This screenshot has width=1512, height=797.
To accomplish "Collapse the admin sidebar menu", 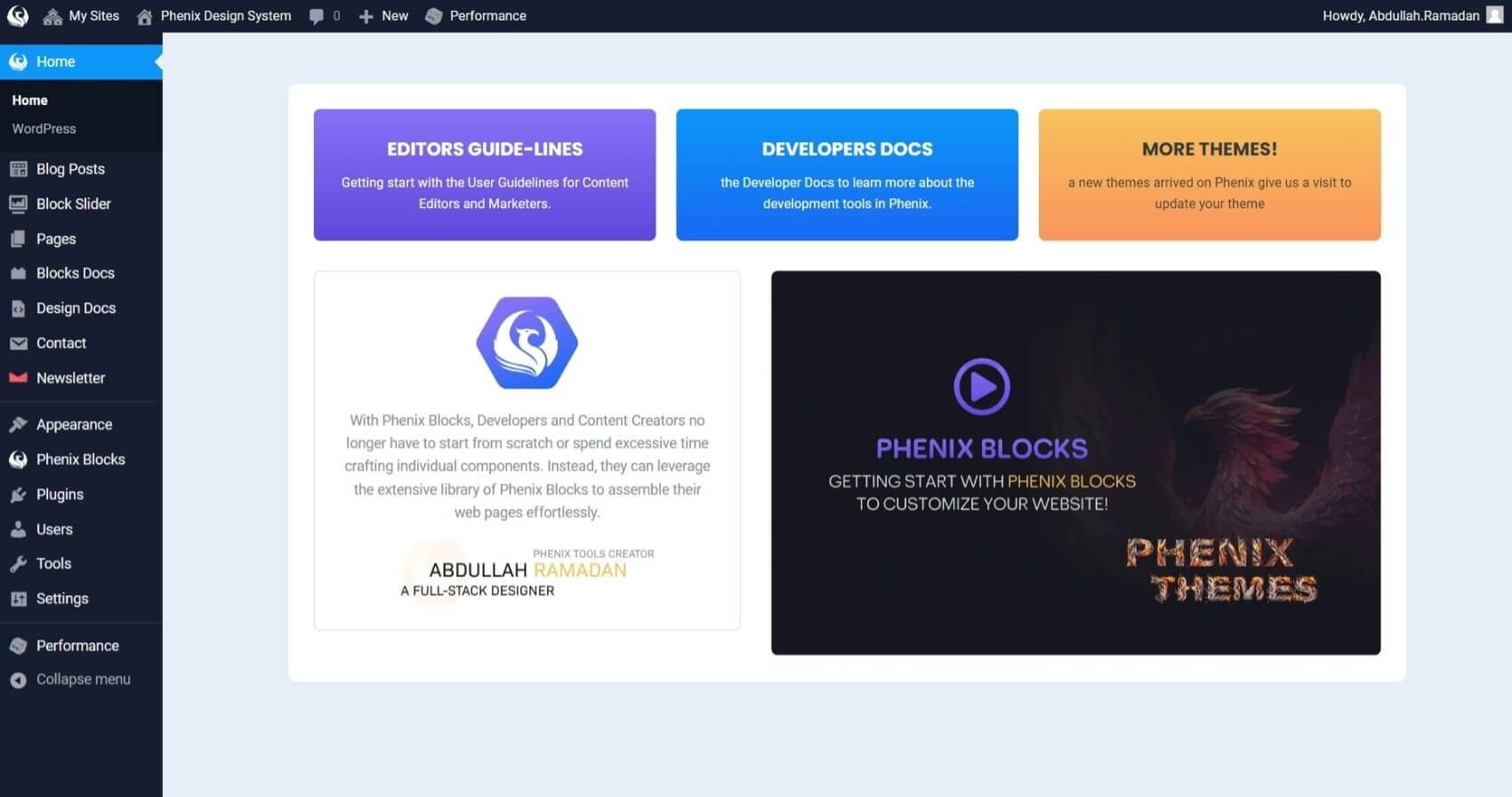I will 81,680.
